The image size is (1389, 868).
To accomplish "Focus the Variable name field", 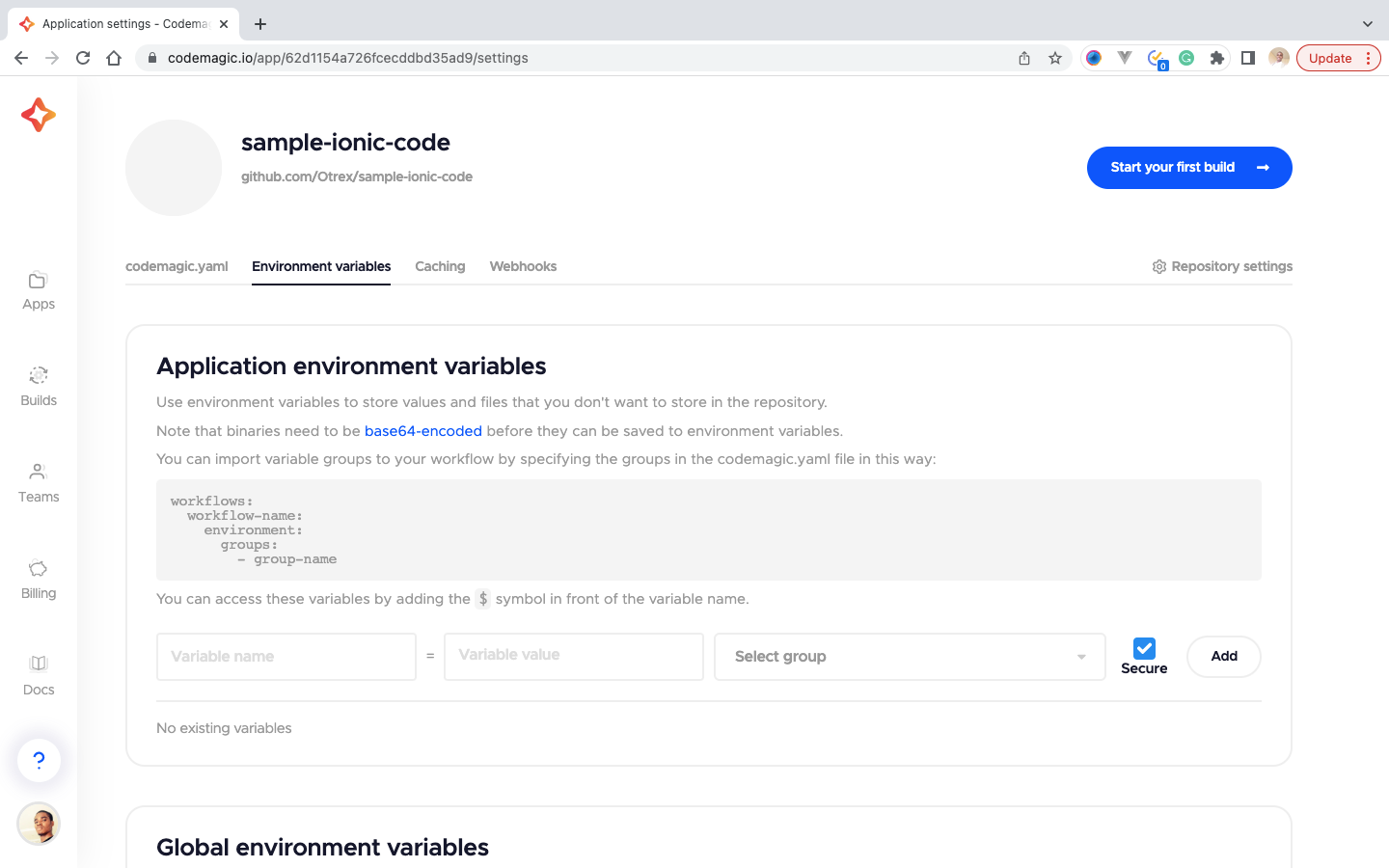I will click(286, 657).
